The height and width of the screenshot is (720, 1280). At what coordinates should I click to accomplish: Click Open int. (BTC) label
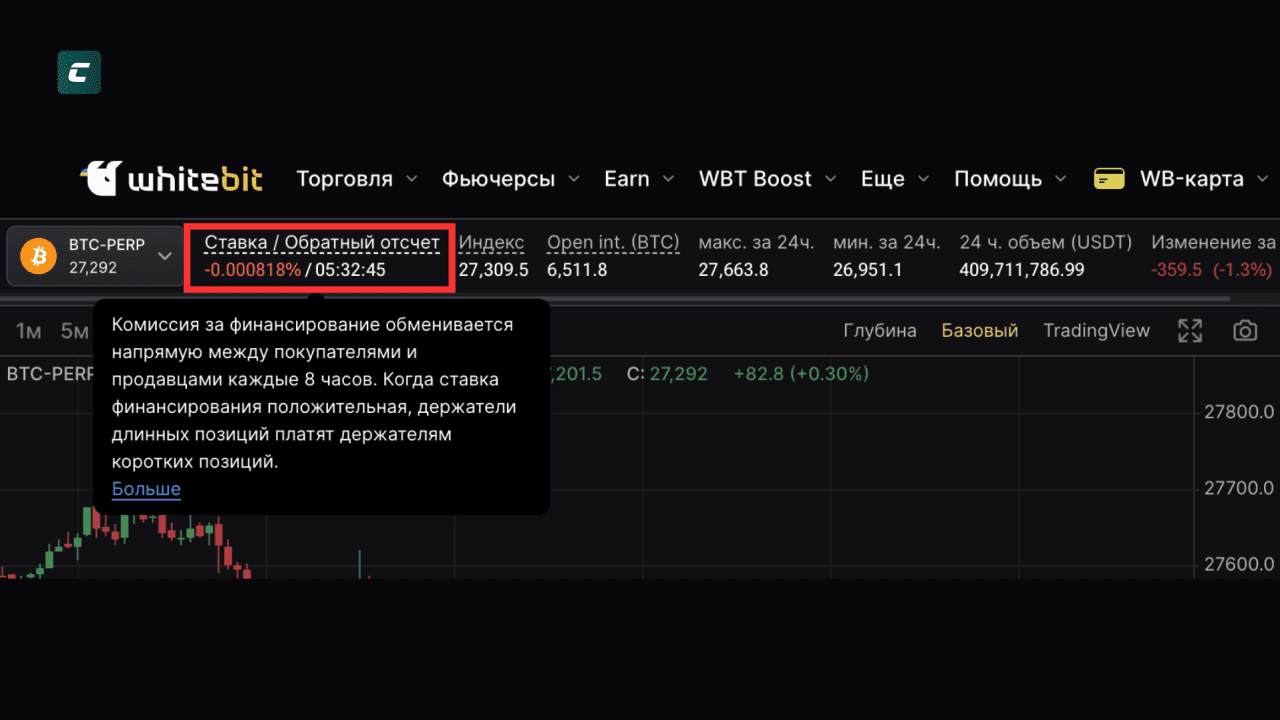613,243
